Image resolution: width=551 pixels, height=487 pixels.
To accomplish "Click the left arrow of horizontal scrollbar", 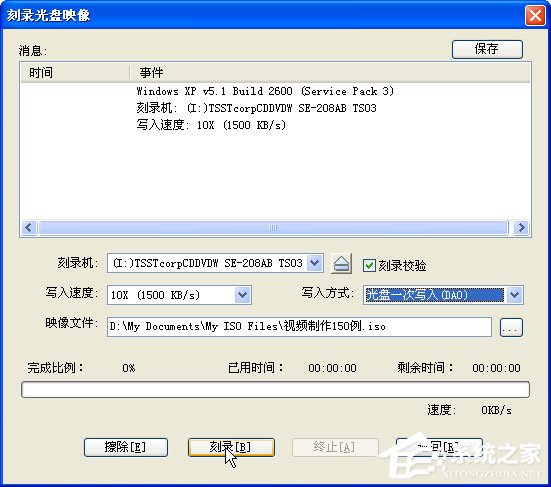I will (x=29, y=227).
